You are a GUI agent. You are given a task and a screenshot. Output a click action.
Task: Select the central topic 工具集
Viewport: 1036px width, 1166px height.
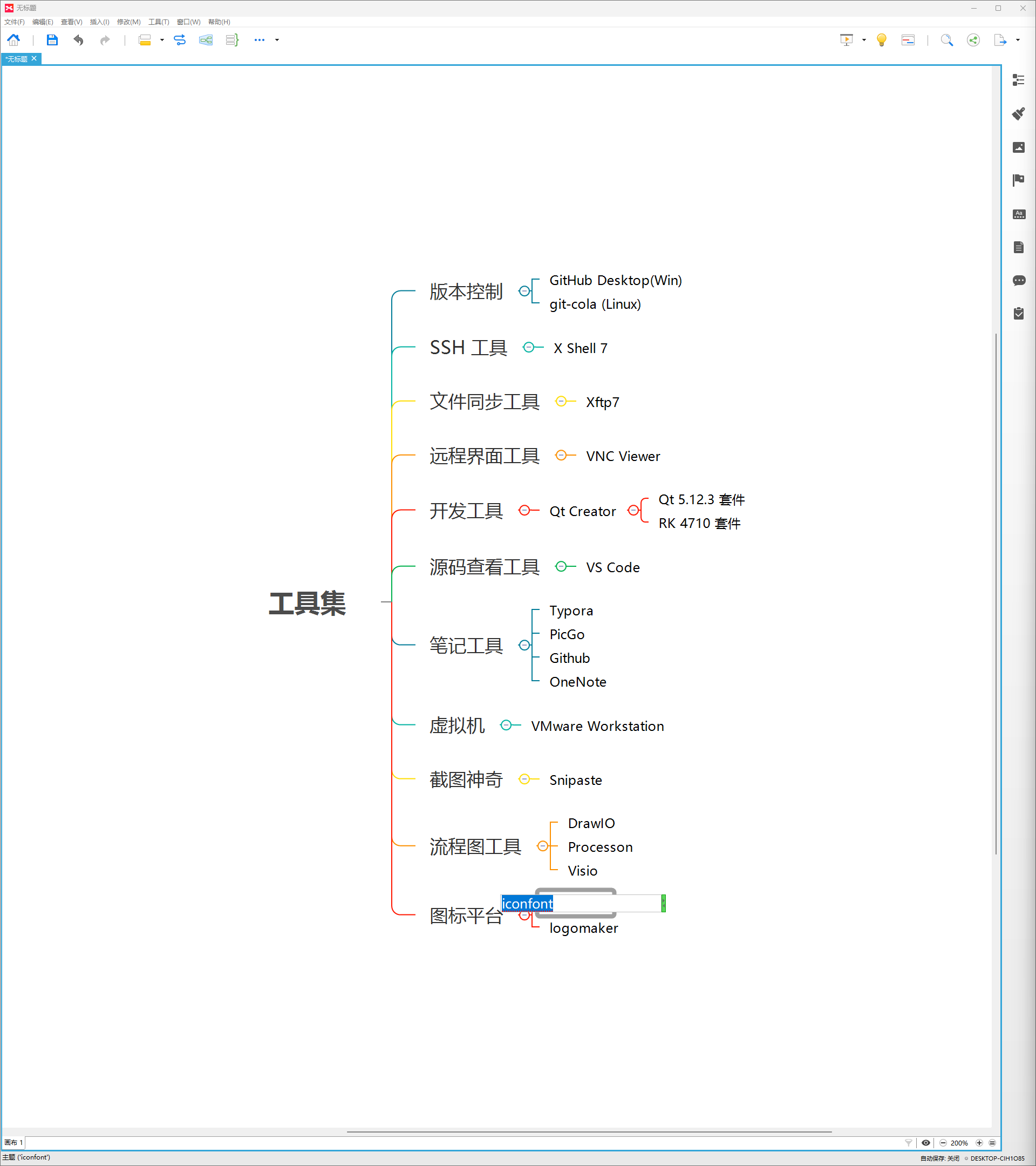pos(306,603)
